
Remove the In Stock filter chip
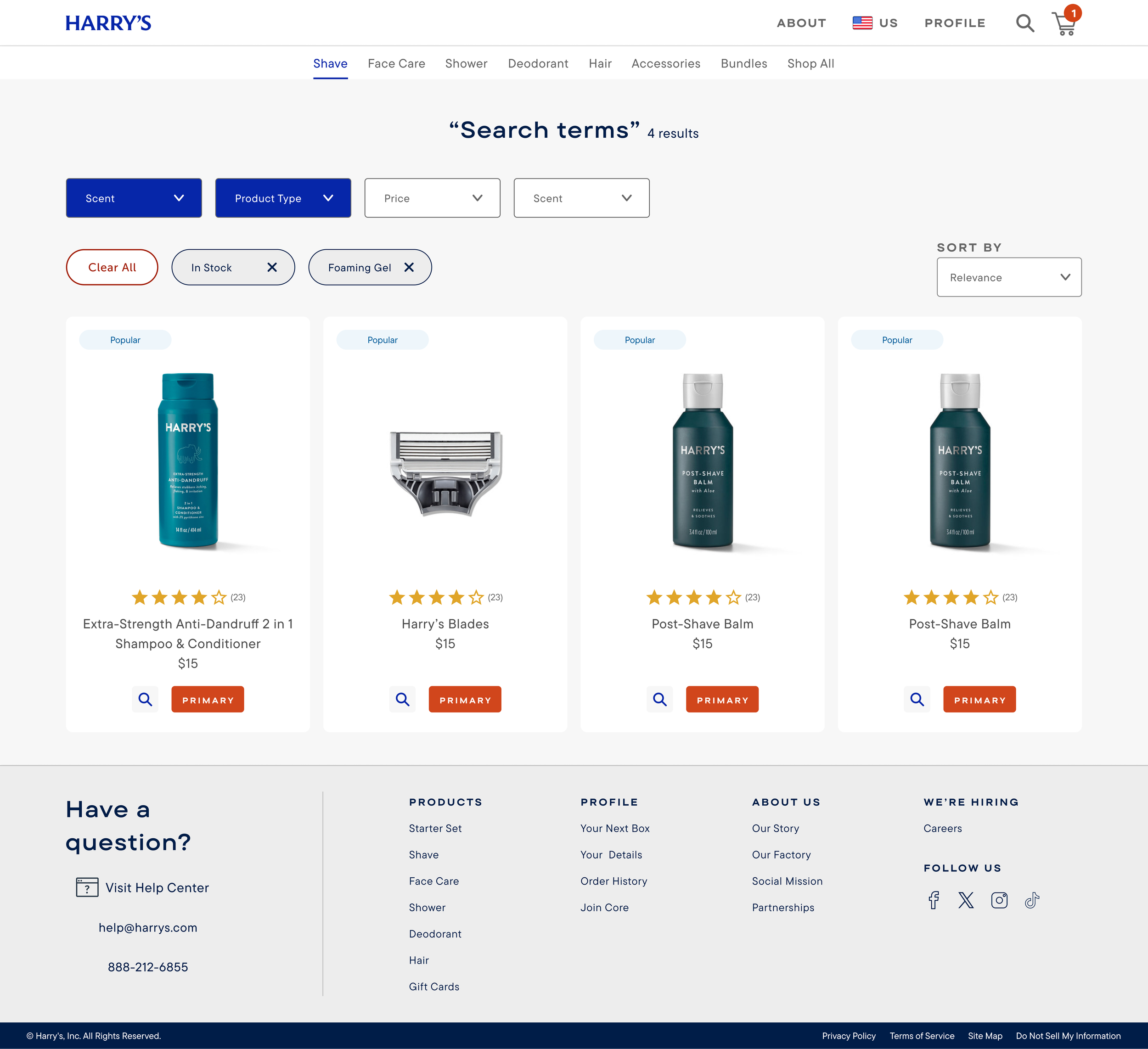point(272,267)
